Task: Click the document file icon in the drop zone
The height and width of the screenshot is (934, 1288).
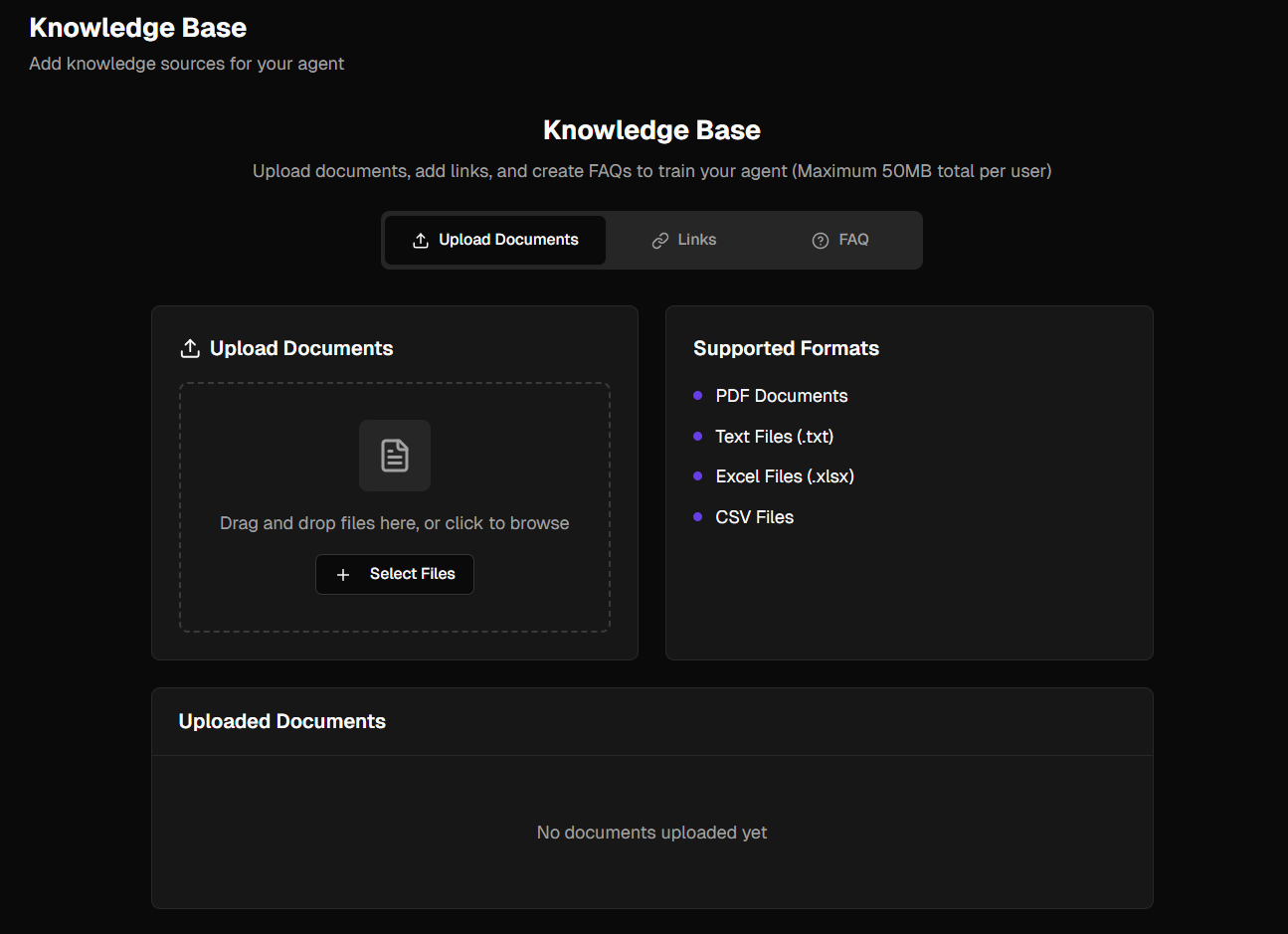Action: pyautogui.click(x=395, y=455)
